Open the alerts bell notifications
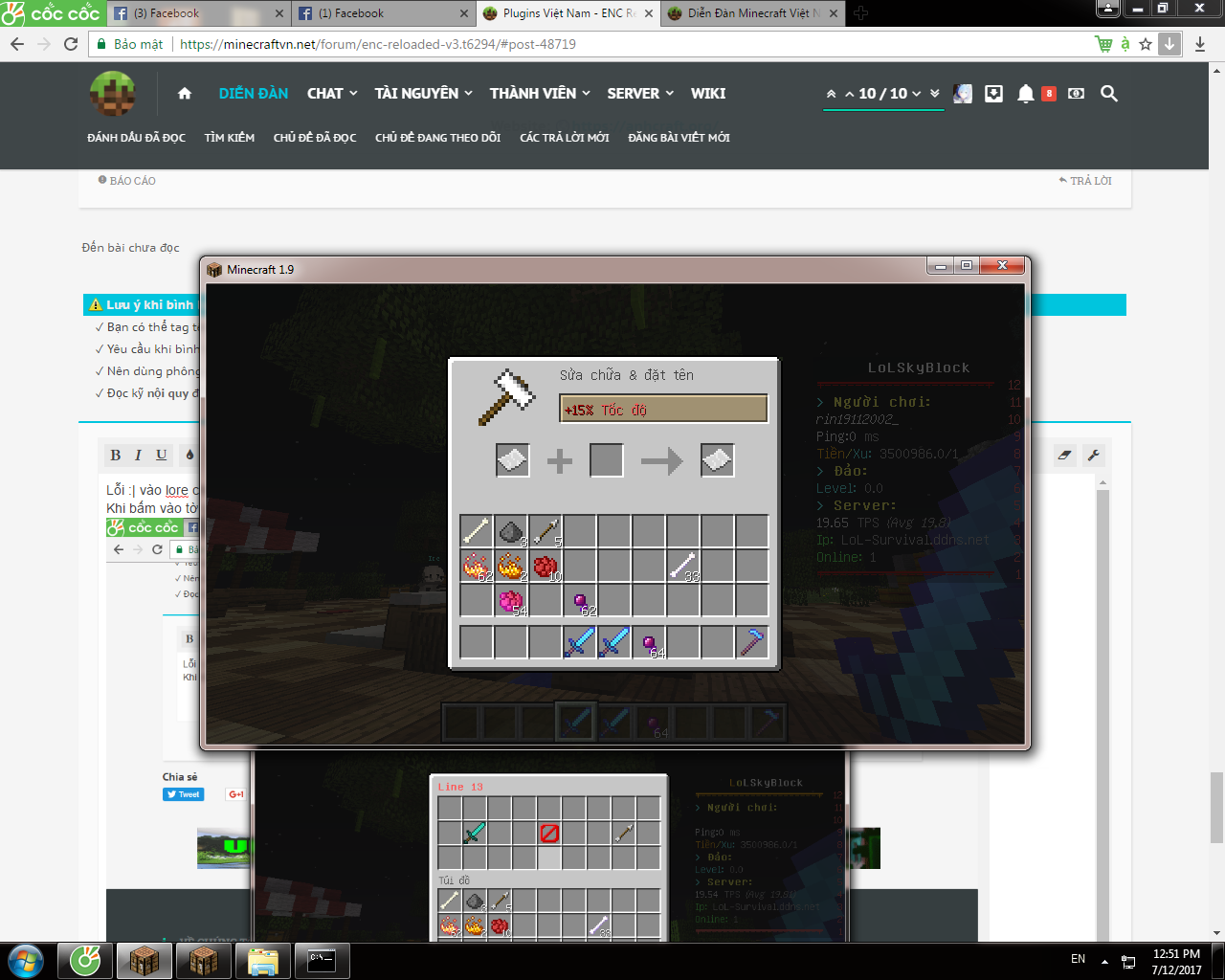This screenshot has width=1225, height=980. 1026,94
